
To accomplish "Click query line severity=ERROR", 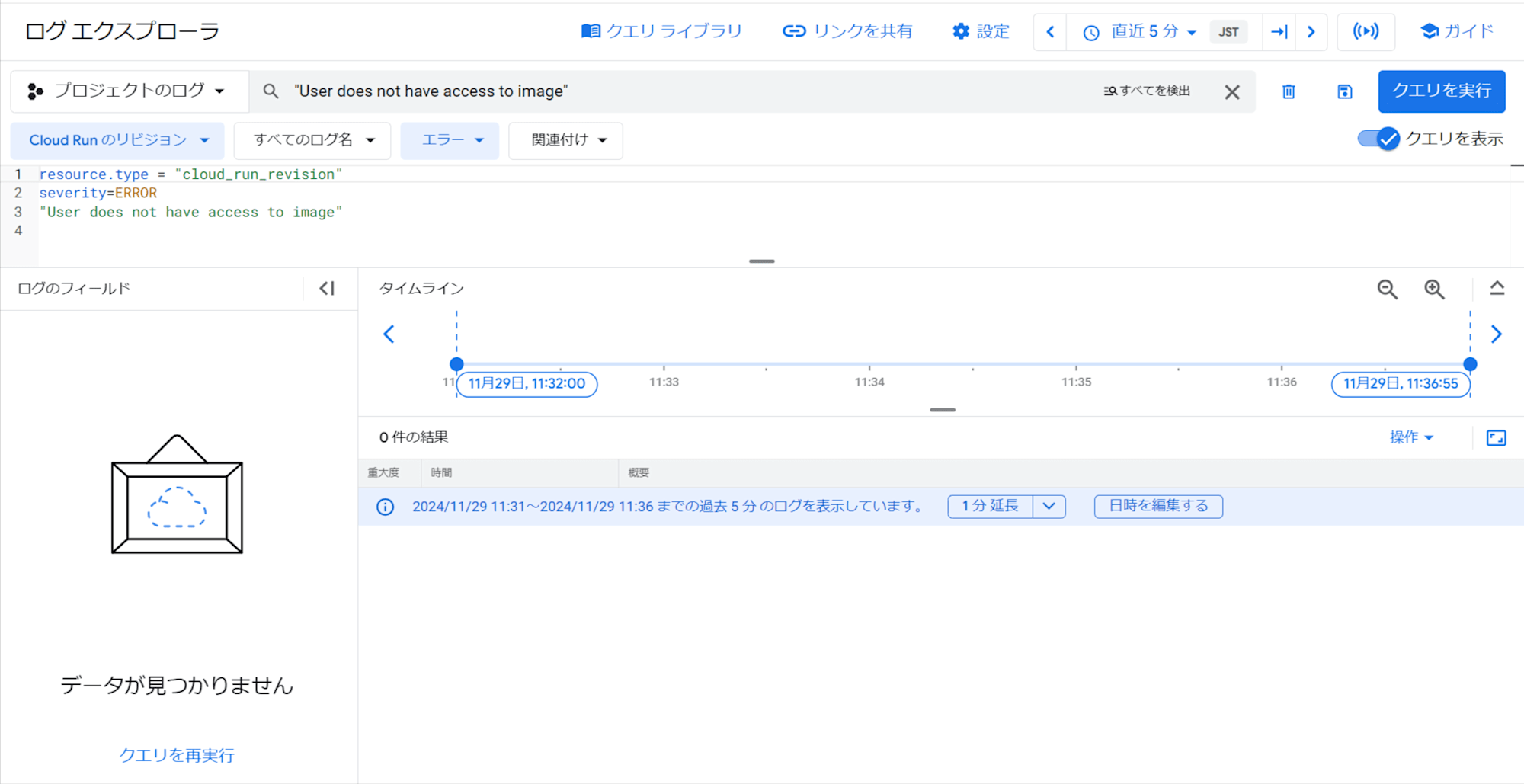I will tap(98, 194).
